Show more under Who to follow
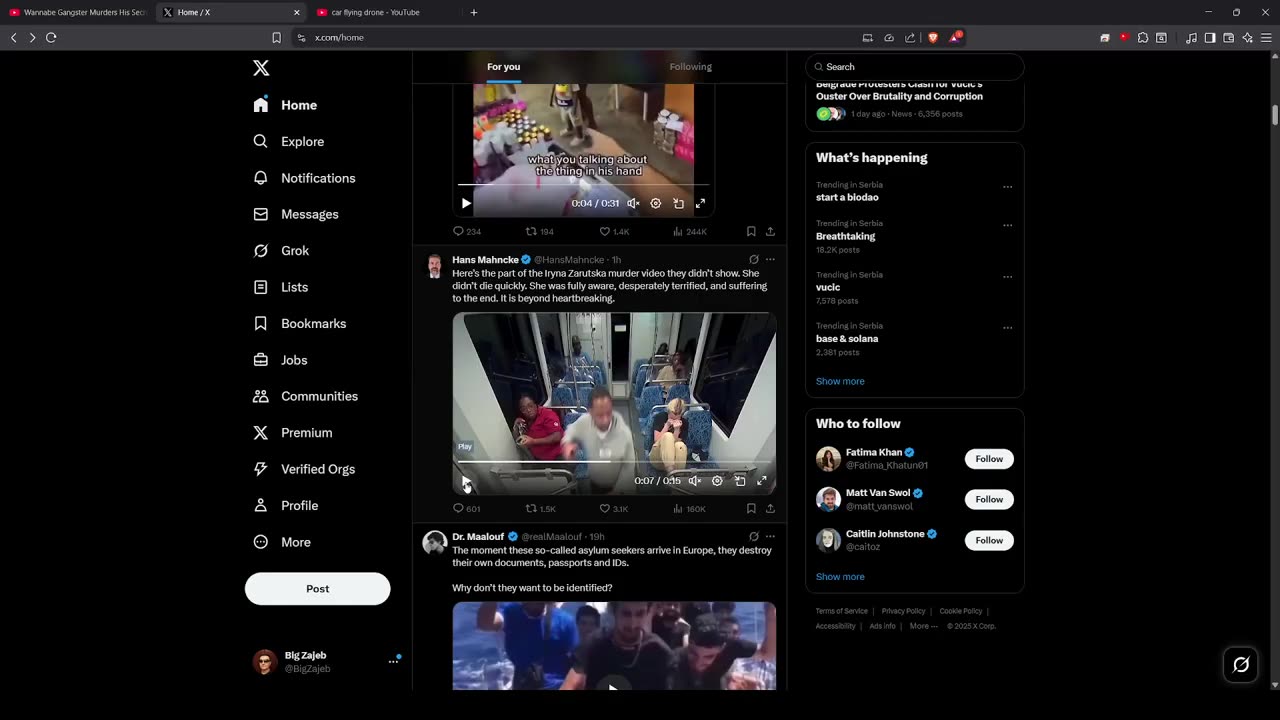1280x720 pixels. point(840,577)
